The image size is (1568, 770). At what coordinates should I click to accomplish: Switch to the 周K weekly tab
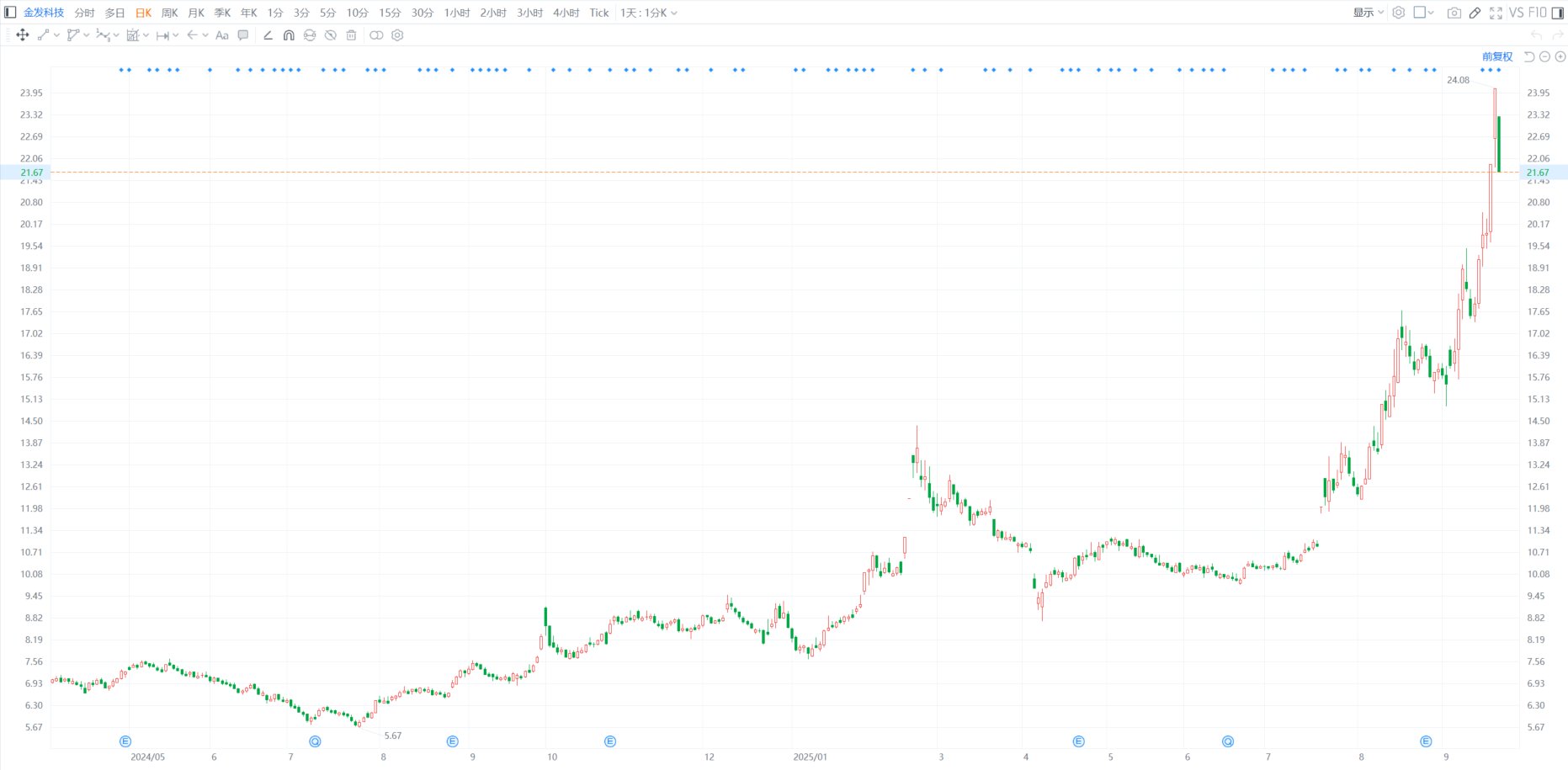pyautogui.click(x=169, y=13)
